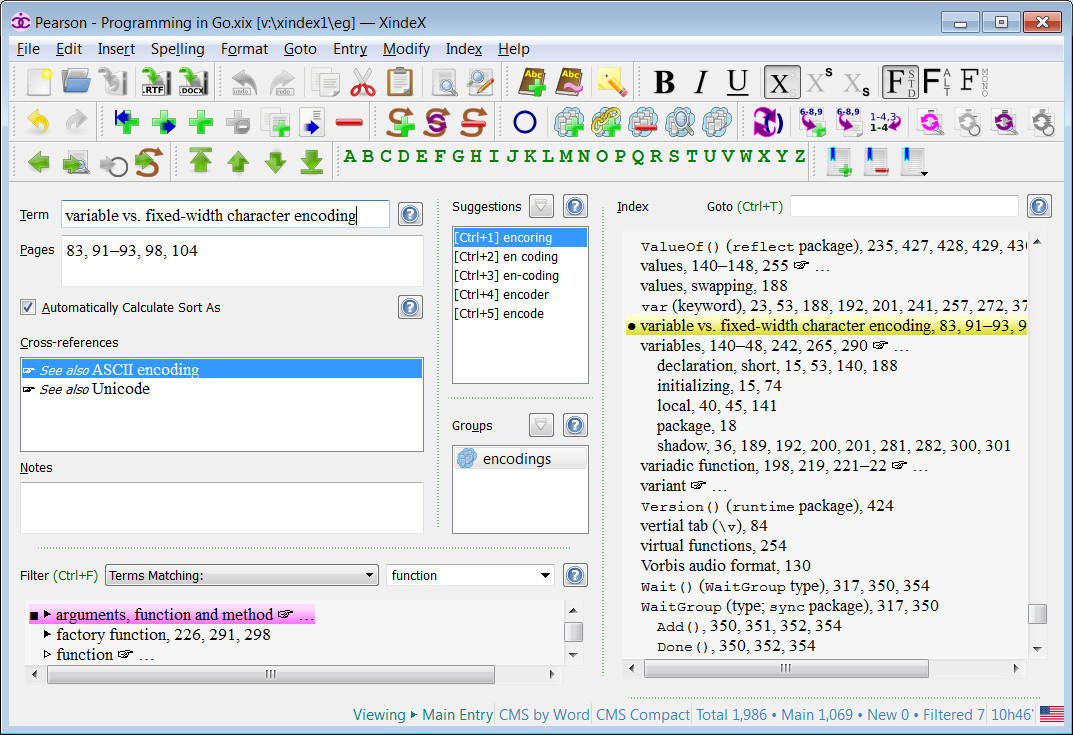Go to next entry green down arrow
This screenshot has width=1073, height=735.
(x=275, y=162)
